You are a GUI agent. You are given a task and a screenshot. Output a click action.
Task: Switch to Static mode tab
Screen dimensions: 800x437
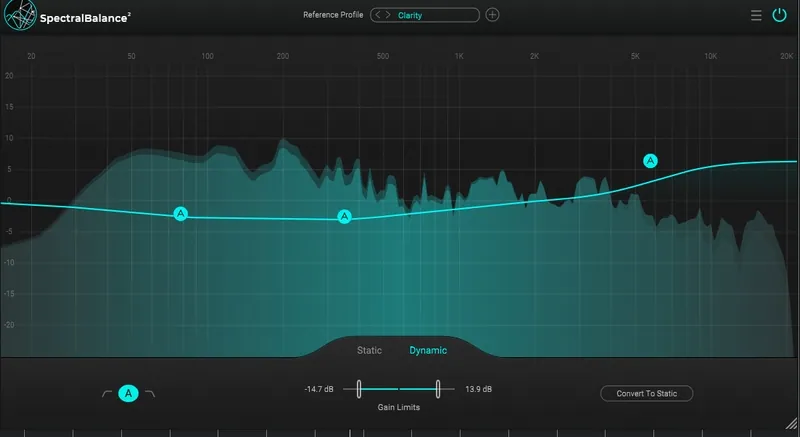[x=369, y=351]
